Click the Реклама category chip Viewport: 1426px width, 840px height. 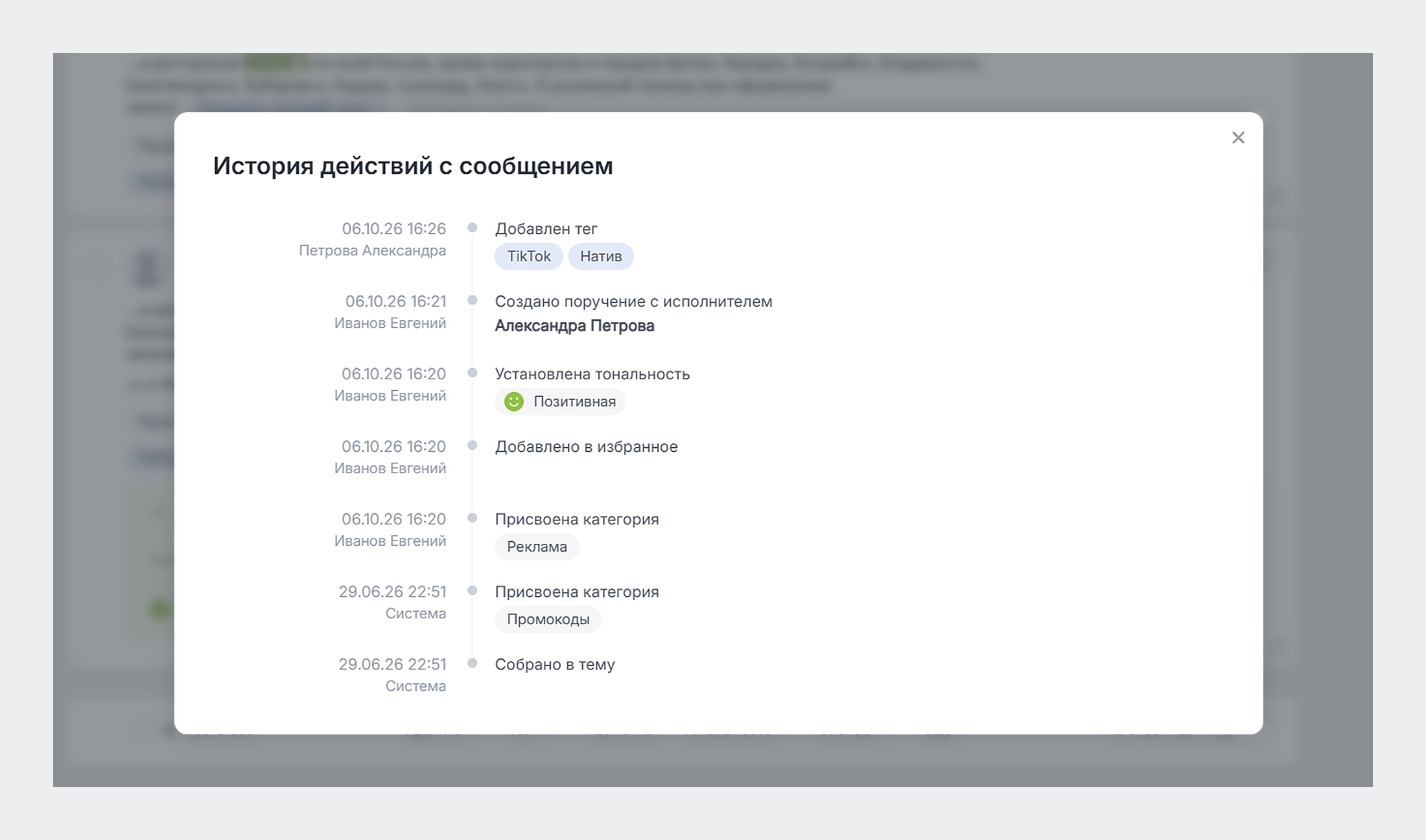tap(537, 546)
